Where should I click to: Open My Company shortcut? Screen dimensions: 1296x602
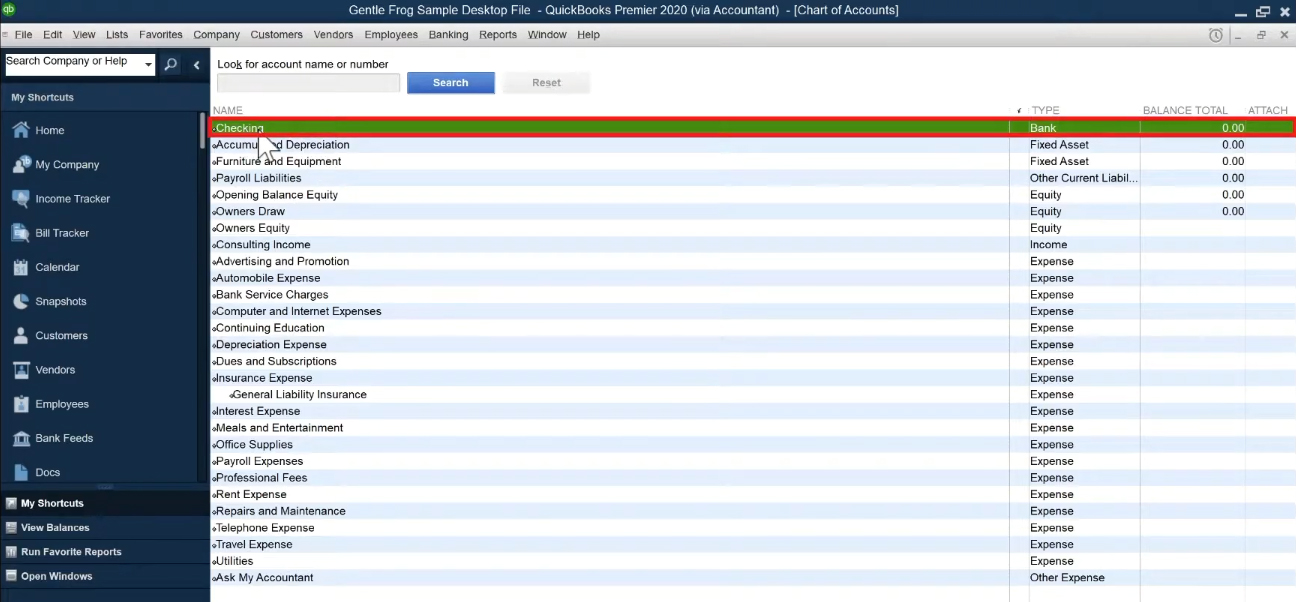(67, 164)
